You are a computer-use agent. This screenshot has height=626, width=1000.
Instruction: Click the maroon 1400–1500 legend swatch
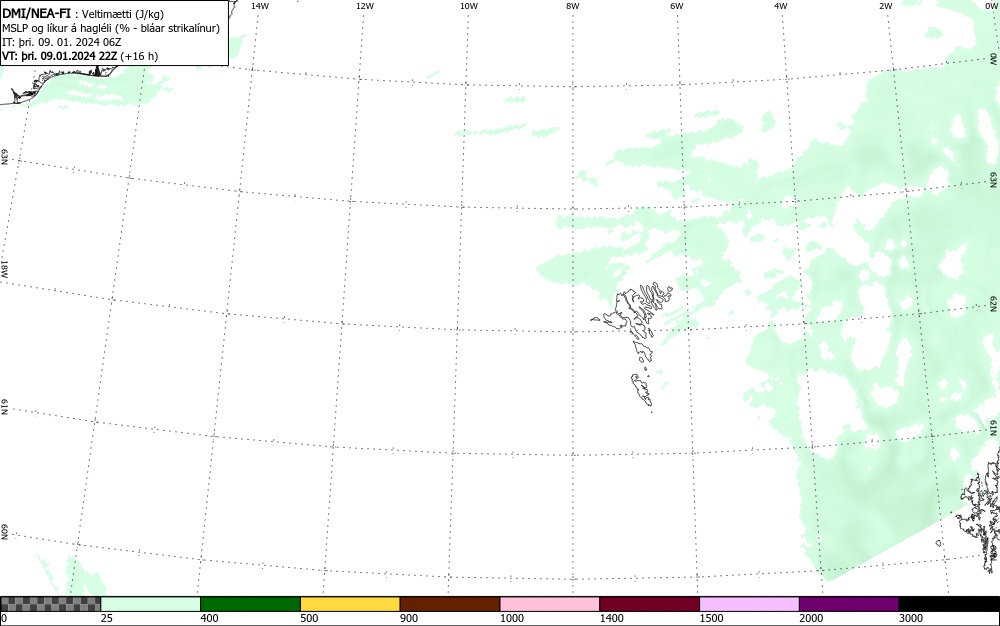point(649,604)
